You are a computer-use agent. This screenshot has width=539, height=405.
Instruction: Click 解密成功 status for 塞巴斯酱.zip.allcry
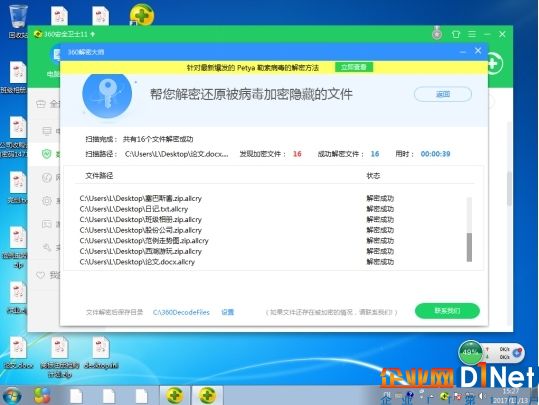click(380, 198)
